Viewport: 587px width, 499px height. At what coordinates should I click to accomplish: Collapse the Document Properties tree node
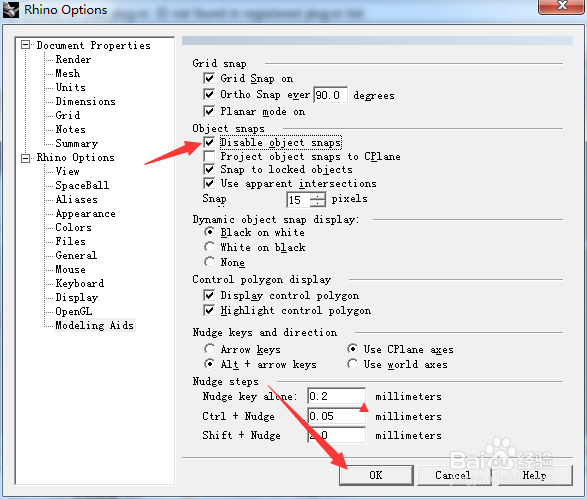tap(25, 45)
